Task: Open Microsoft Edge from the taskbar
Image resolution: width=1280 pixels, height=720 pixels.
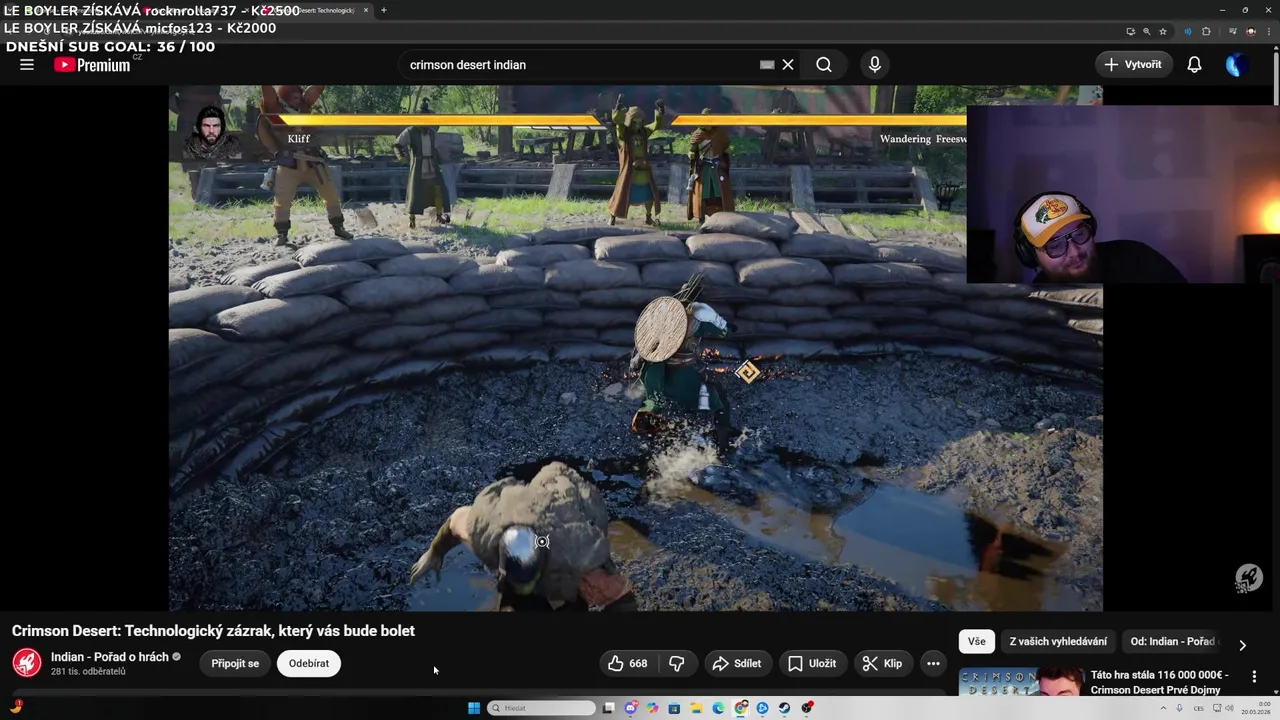Action: (718, 708)
